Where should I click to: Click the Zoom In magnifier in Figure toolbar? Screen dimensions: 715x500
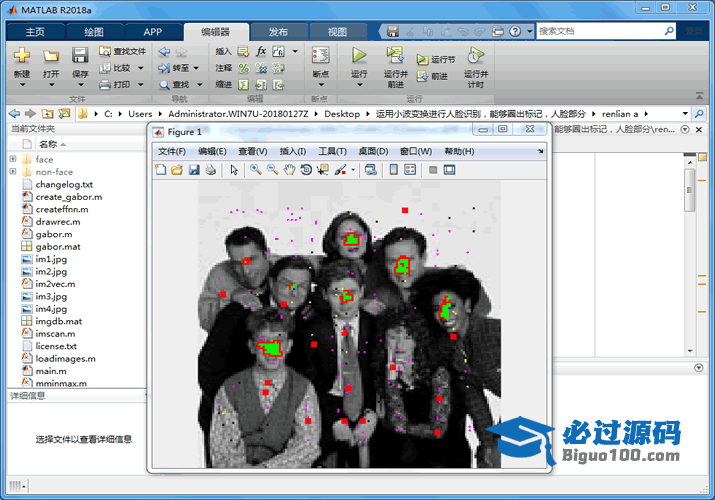coord(256,170)
